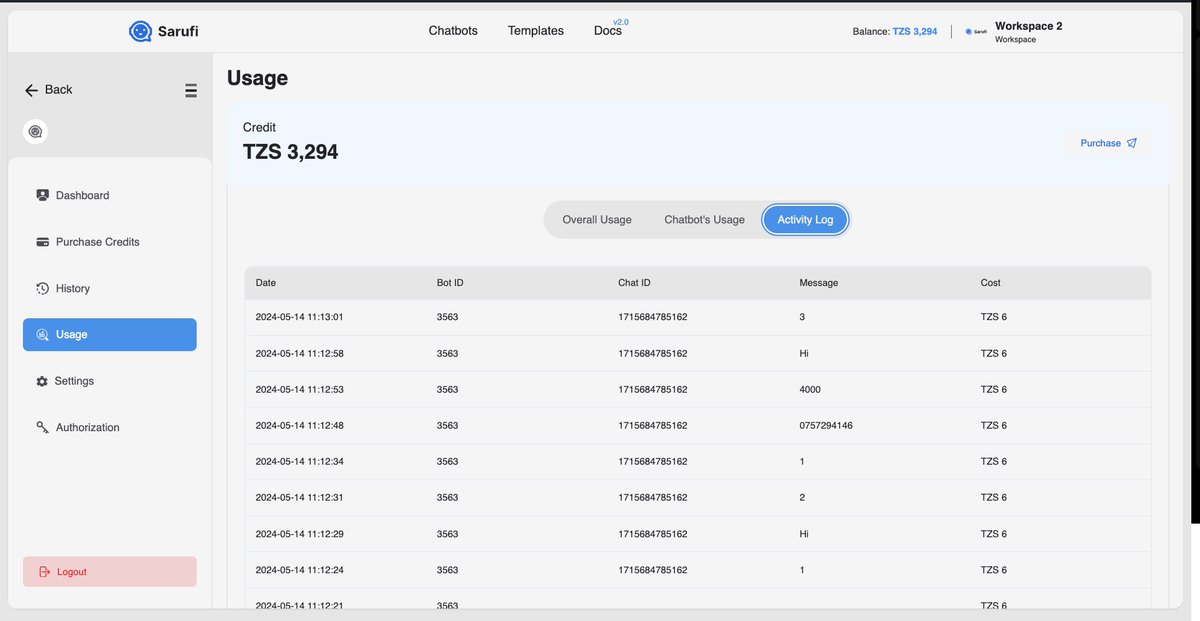Click the Credit TZS 3,294 amount
Viewport: 1200px width, 621px height.
coord(290,152)
